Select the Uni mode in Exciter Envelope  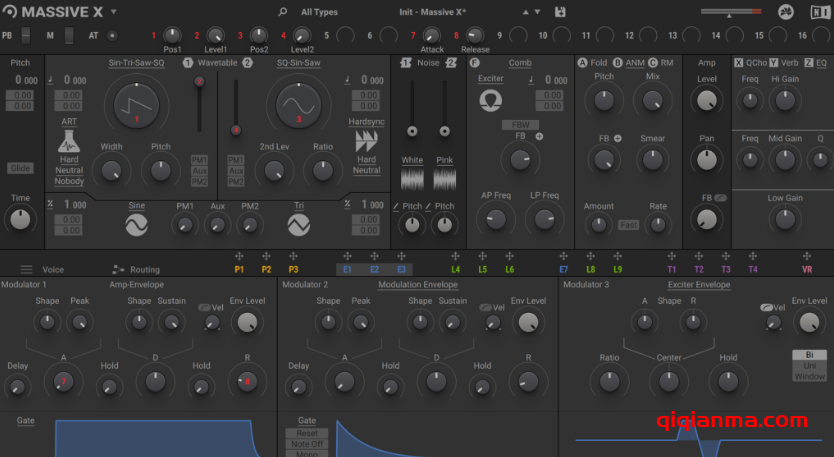click(x=809, y=365)
